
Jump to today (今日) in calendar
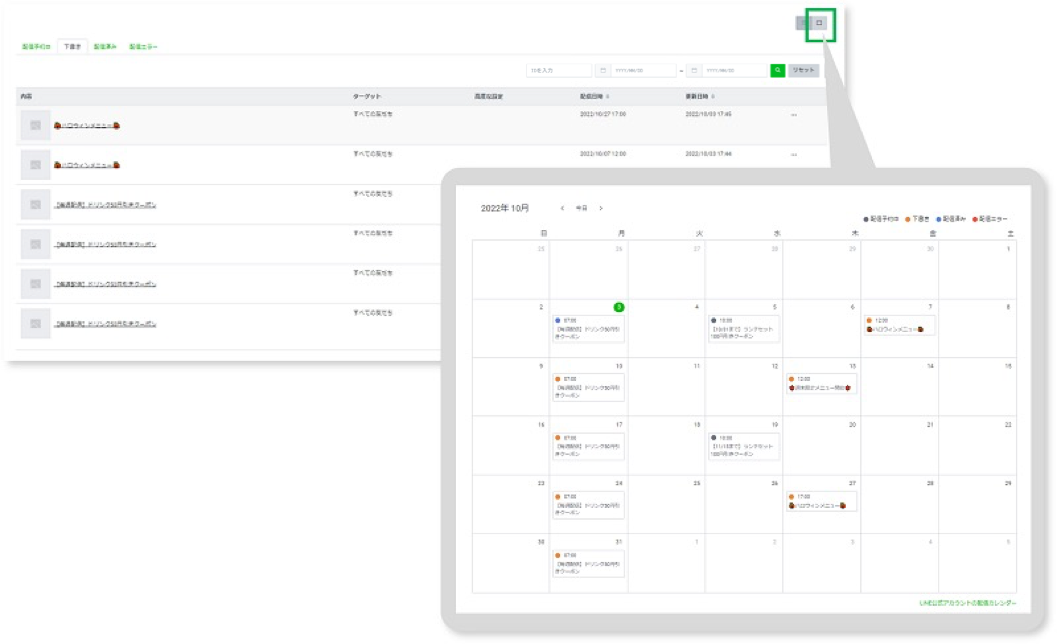point(581,208)
